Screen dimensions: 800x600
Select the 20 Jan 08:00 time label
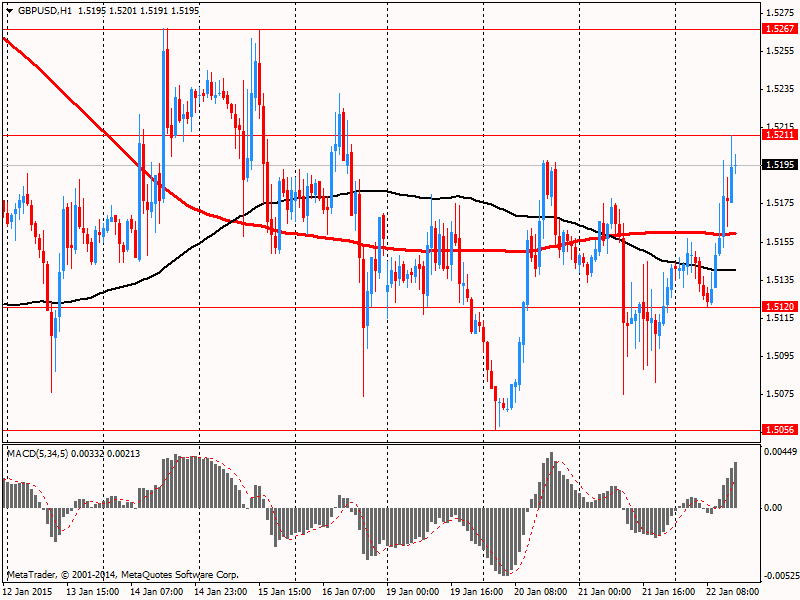pos(540,592)
